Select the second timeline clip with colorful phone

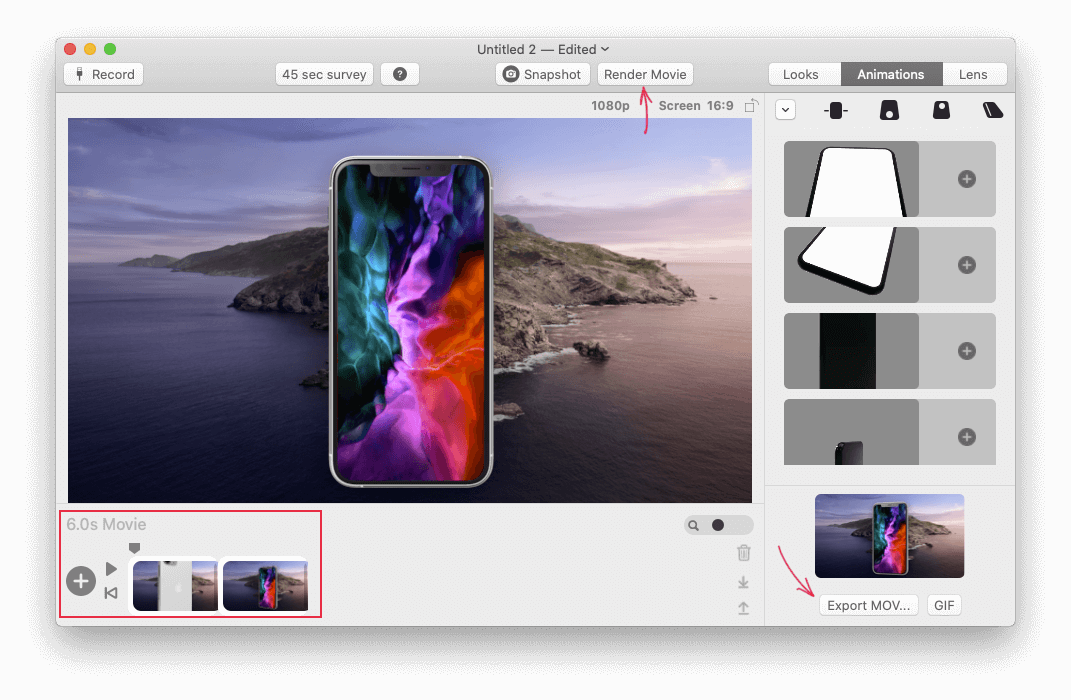click(x=266, y=585)
